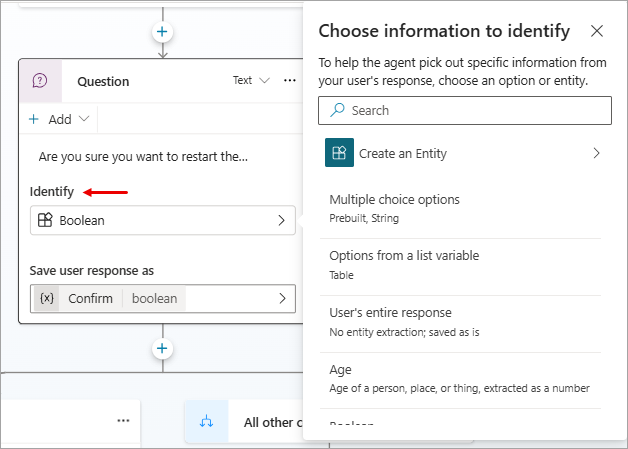The height and width of the screenshot is (449, 628).
Task: Open the Add dropdown in Question node
Action: click(59, 119)
